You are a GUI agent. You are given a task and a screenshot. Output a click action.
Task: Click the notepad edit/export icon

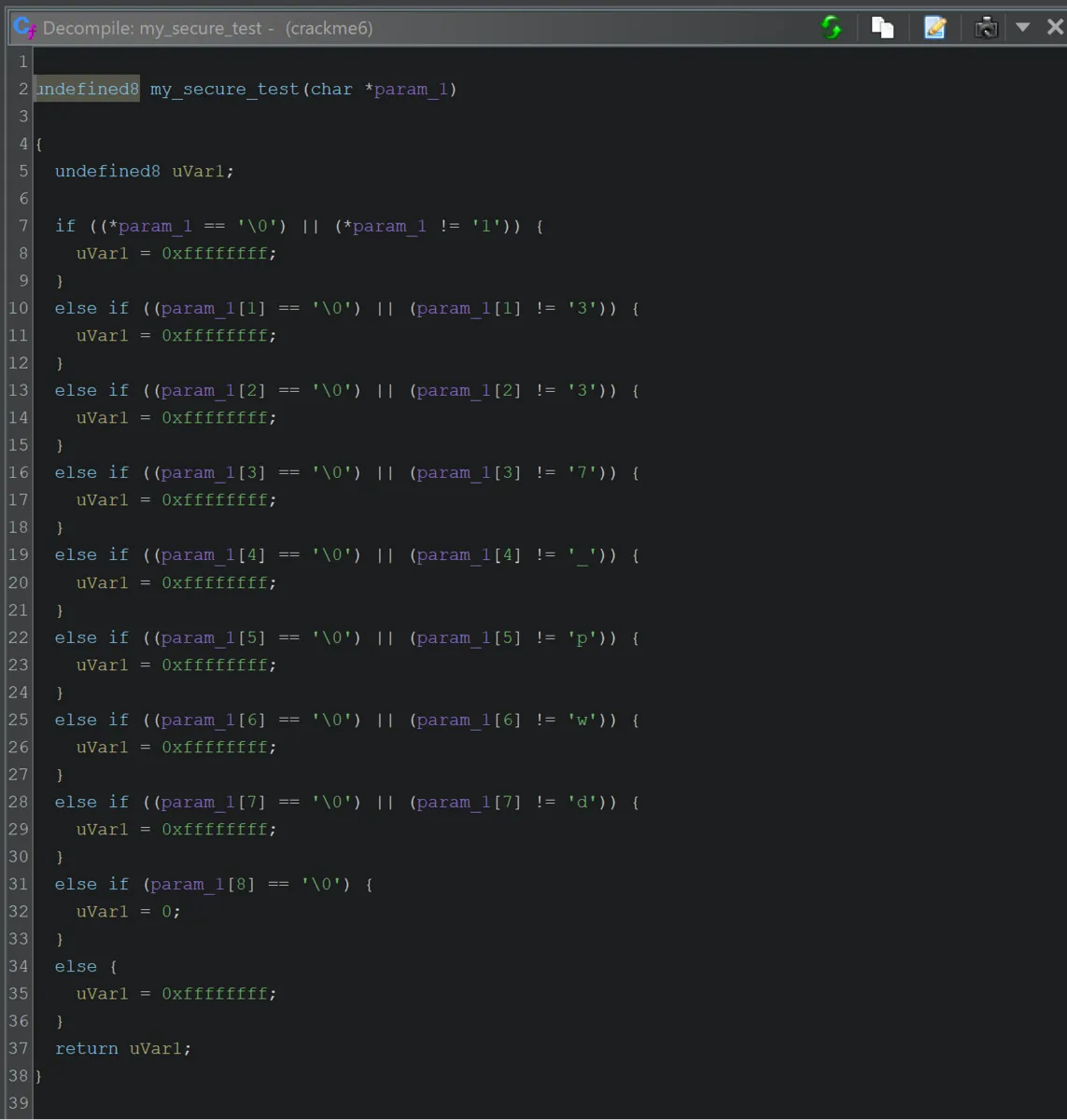pyautogui.click(x=934, y=27)
